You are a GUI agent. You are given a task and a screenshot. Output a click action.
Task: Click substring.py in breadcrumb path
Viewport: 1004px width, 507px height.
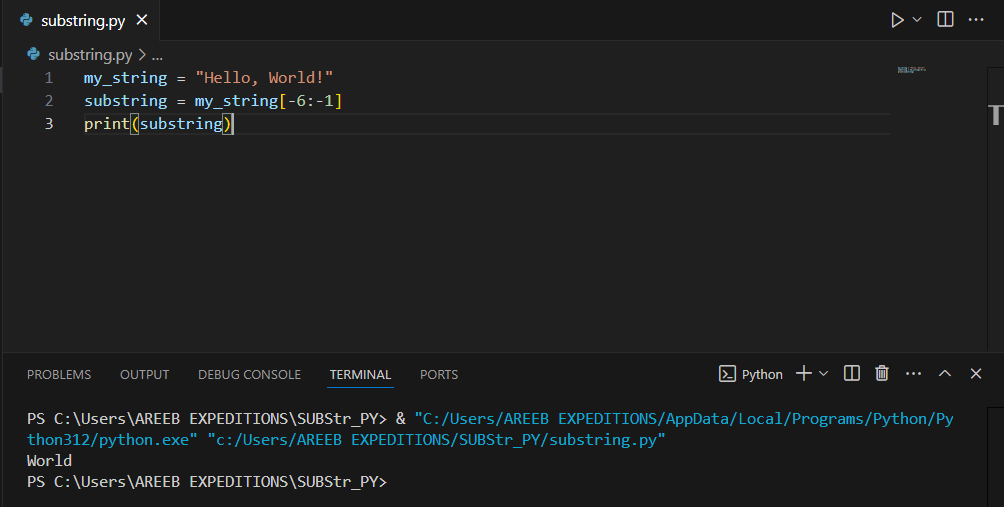[90, 55]
